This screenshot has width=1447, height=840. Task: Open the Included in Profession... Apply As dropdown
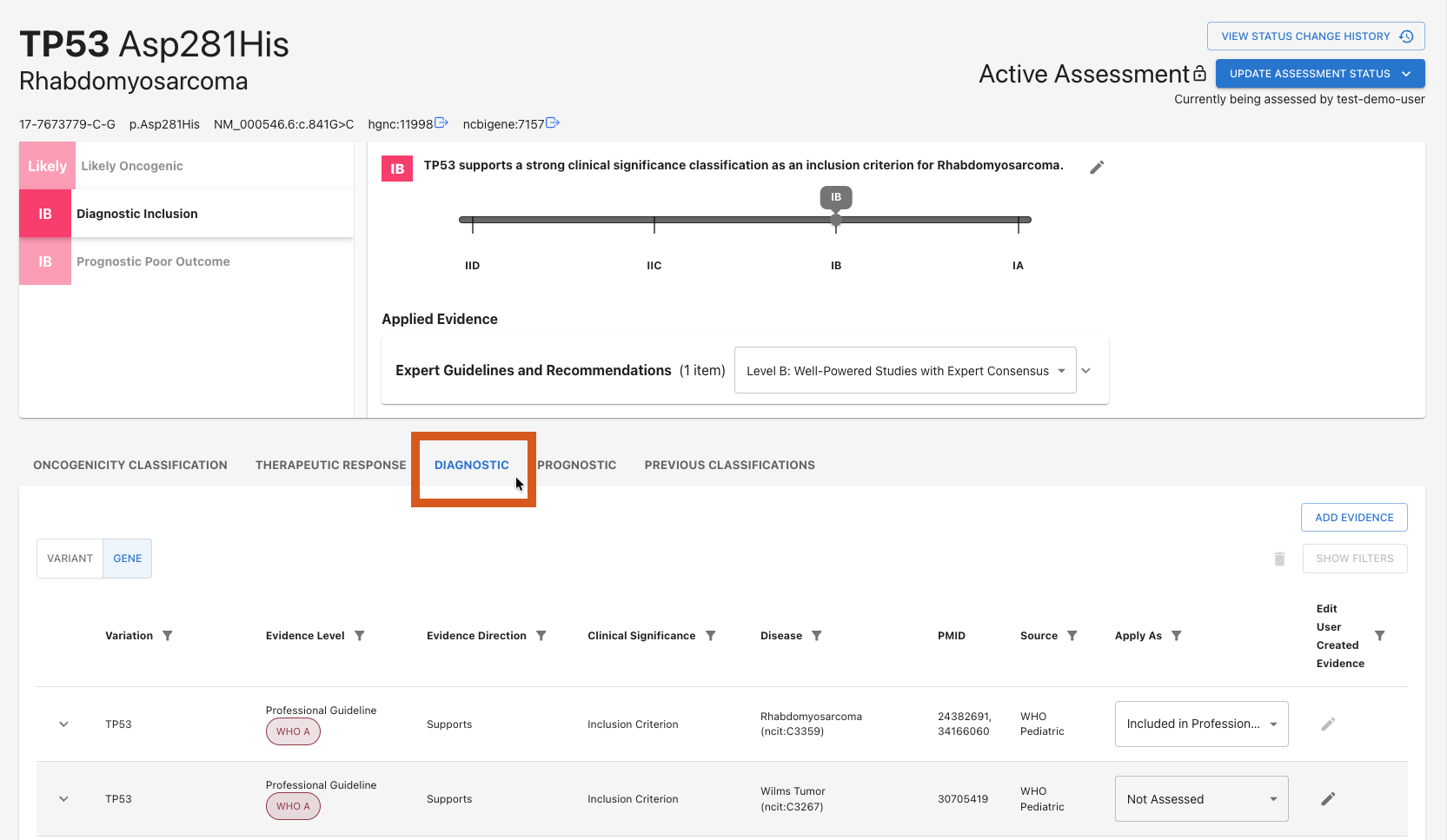[x=1202, y=724]
